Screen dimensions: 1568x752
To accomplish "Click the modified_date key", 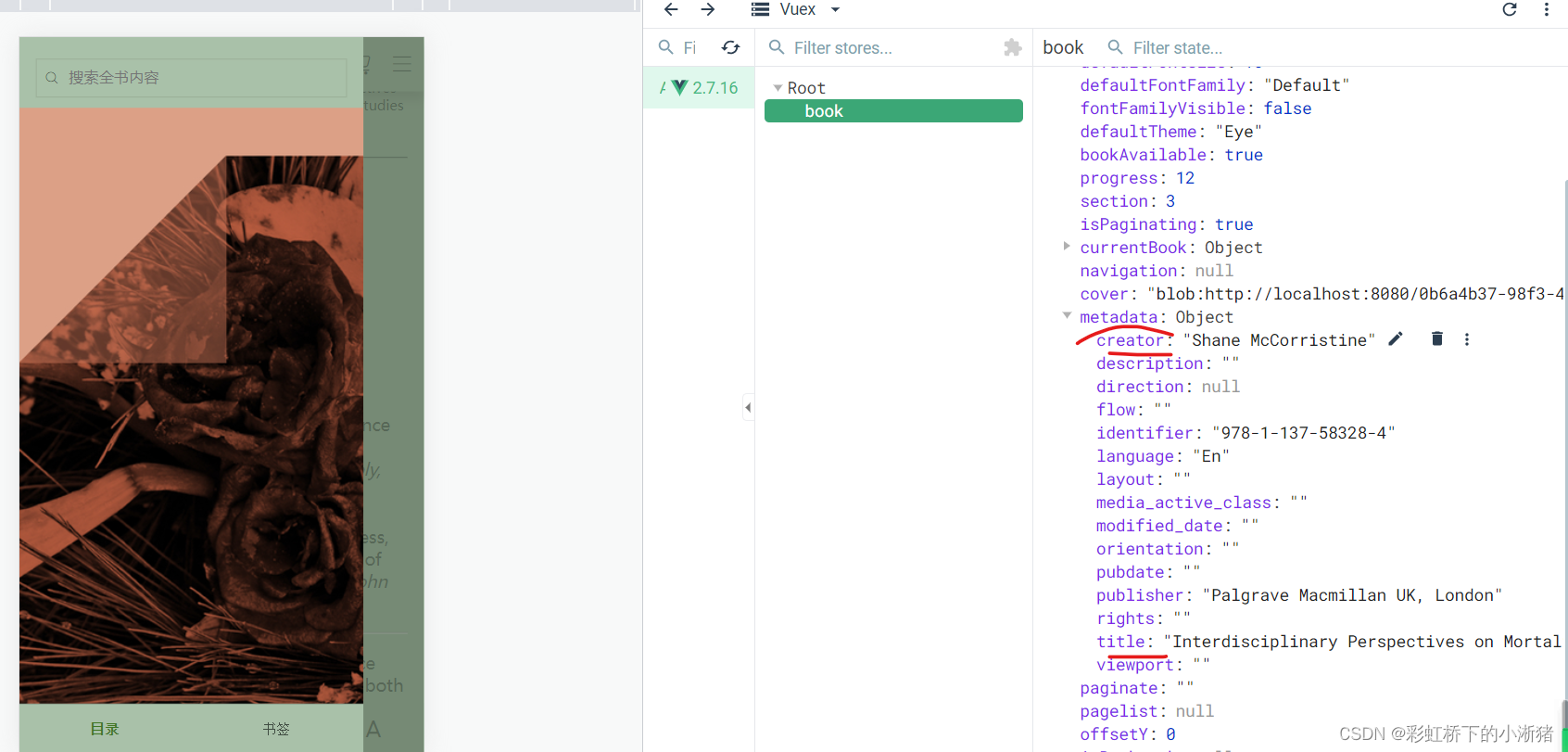I will pyautogui.click(x=1159, y=526).
